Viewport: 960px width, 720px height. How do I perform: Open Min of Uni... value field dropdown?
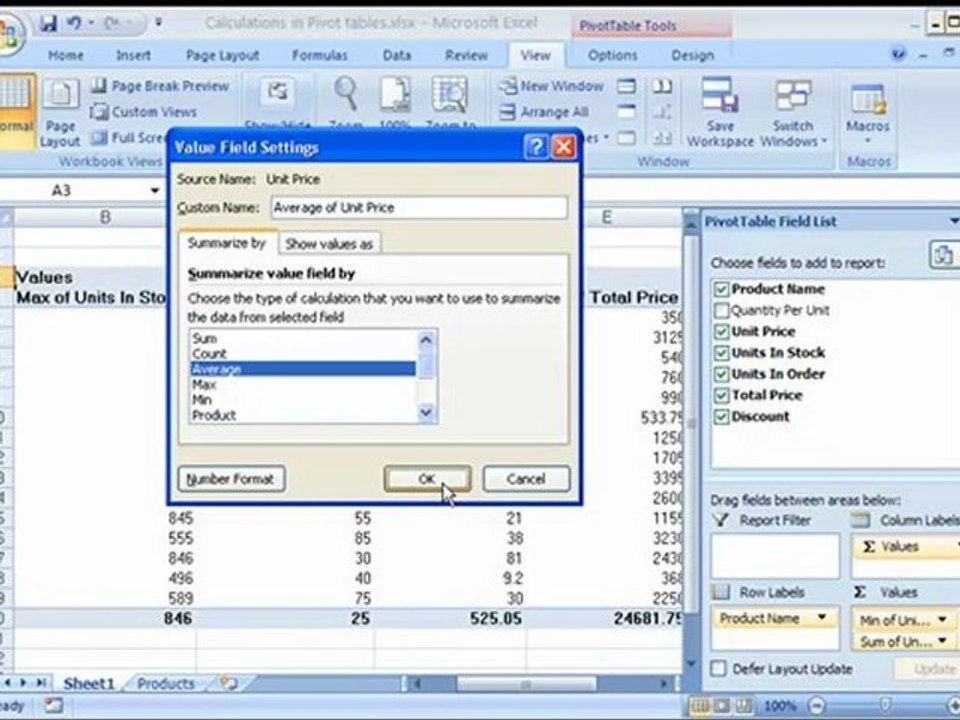[x=942, y=620]
